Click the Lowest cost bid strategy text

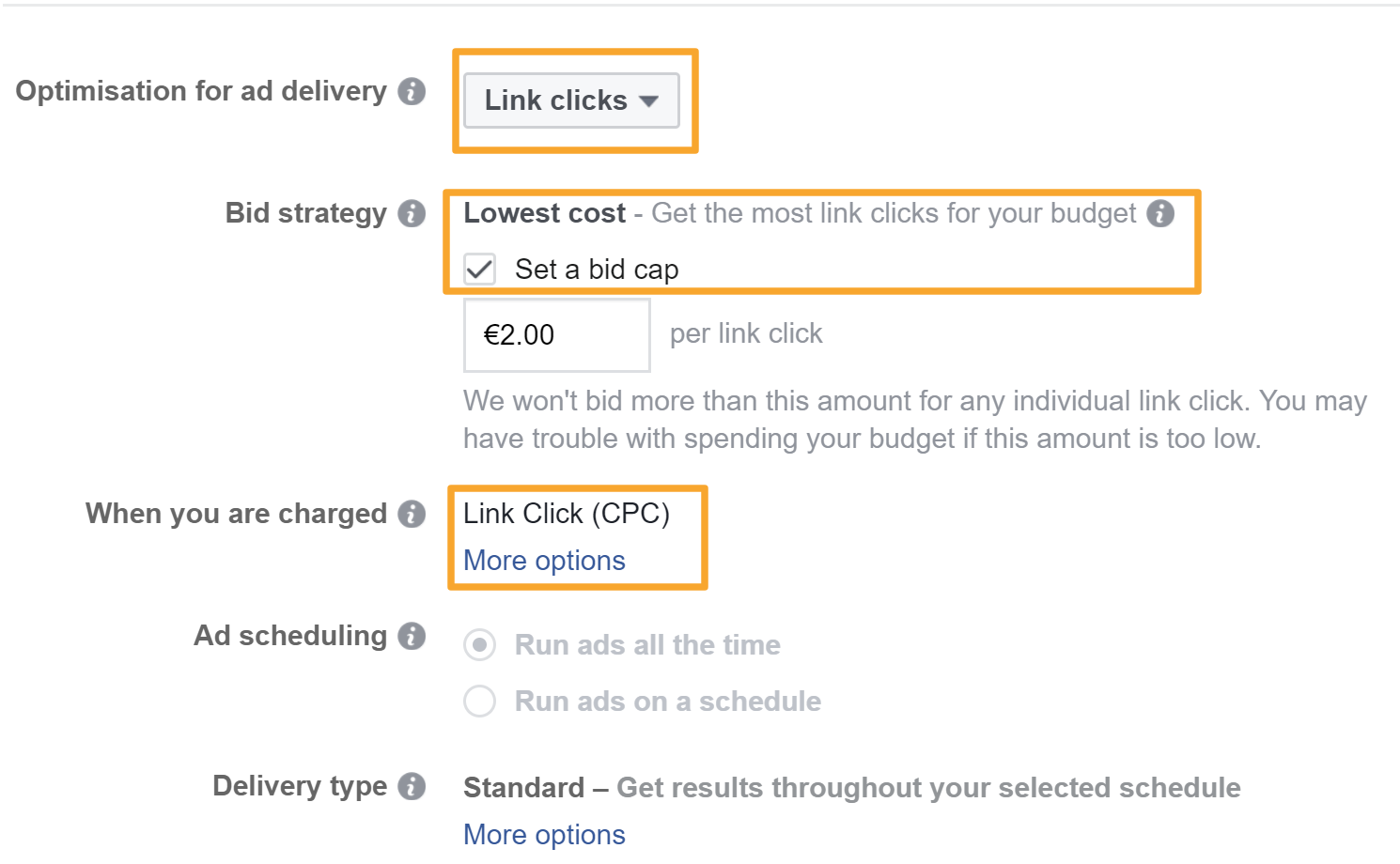click(544, 213)
